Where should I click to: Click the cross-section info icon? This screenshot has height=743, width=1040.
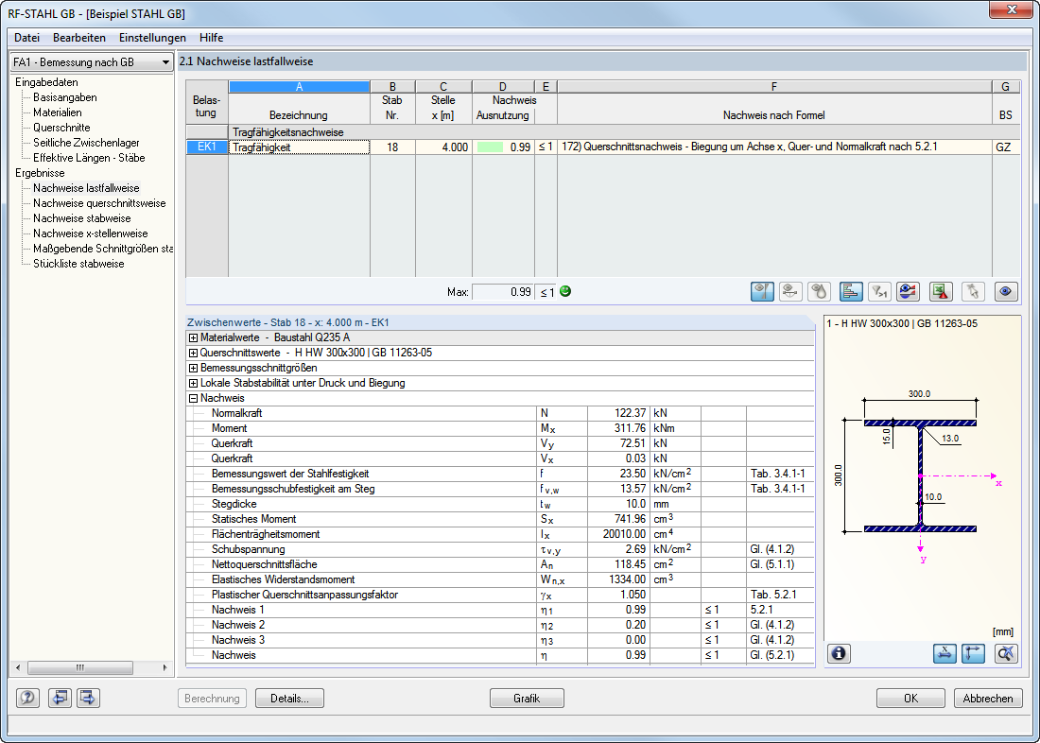click(839, 653)
